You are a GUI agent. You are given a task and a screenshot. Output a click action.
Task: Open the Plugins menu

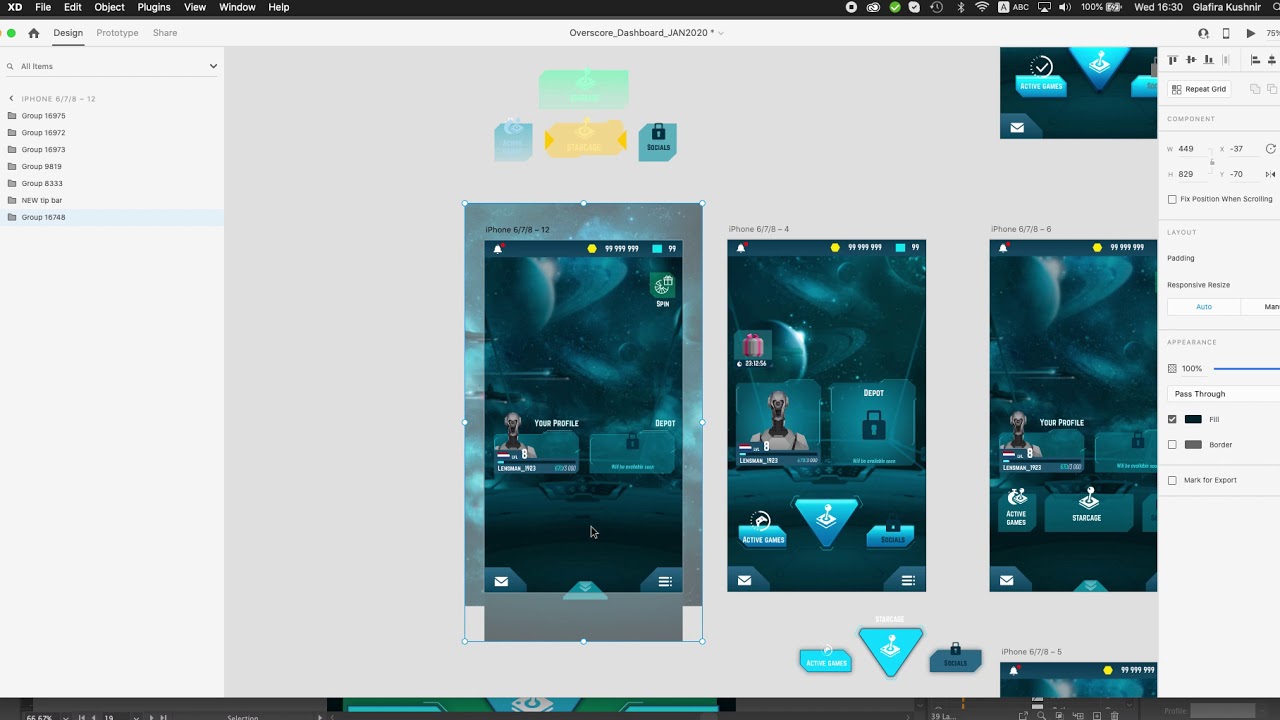pyautogui.click(x=154, y=7)
